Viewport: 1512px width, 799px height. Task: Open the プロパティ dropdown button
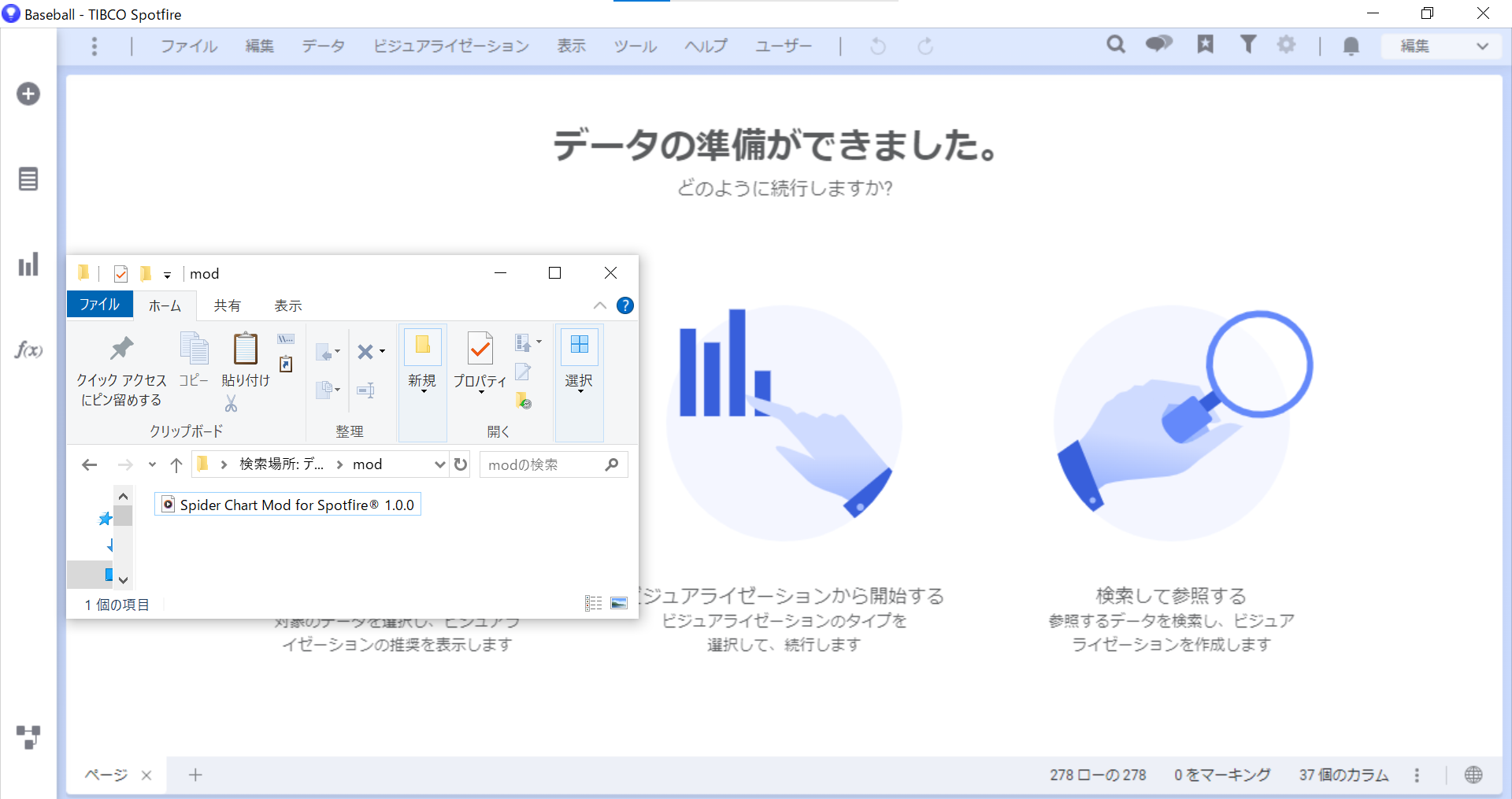[x=480, y=362]
